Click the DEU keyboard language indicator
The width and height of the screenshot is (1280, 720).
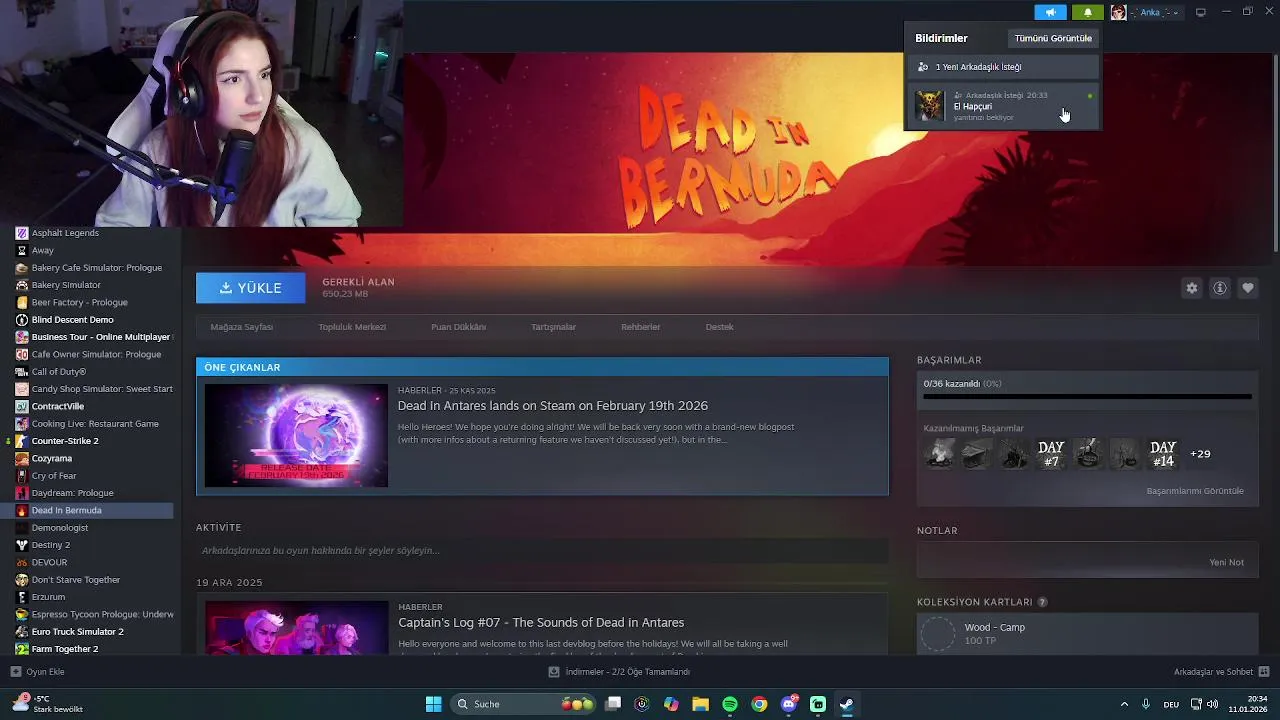1171,704
